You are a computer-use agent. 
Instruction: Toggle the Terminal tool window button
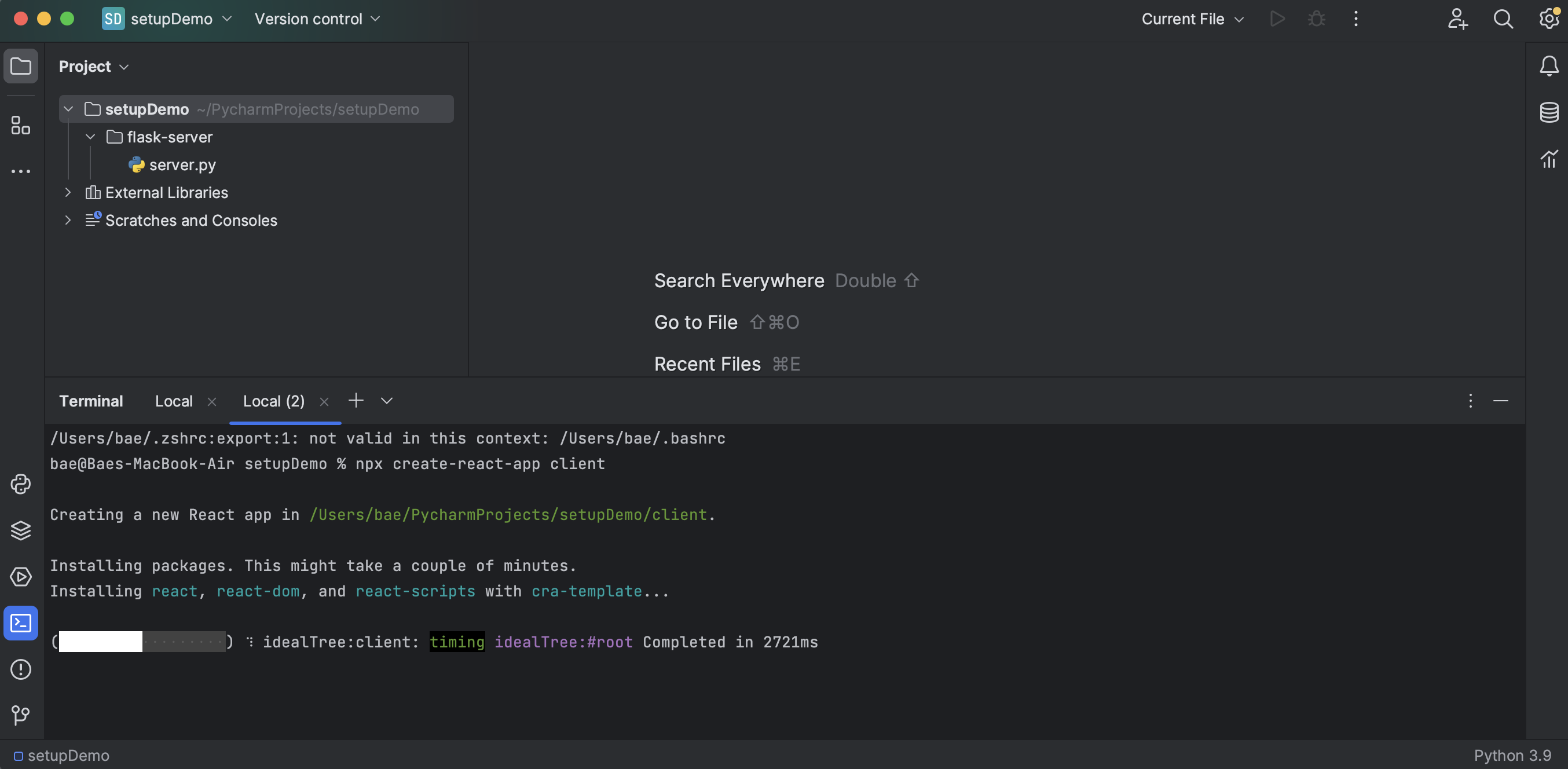21,623
